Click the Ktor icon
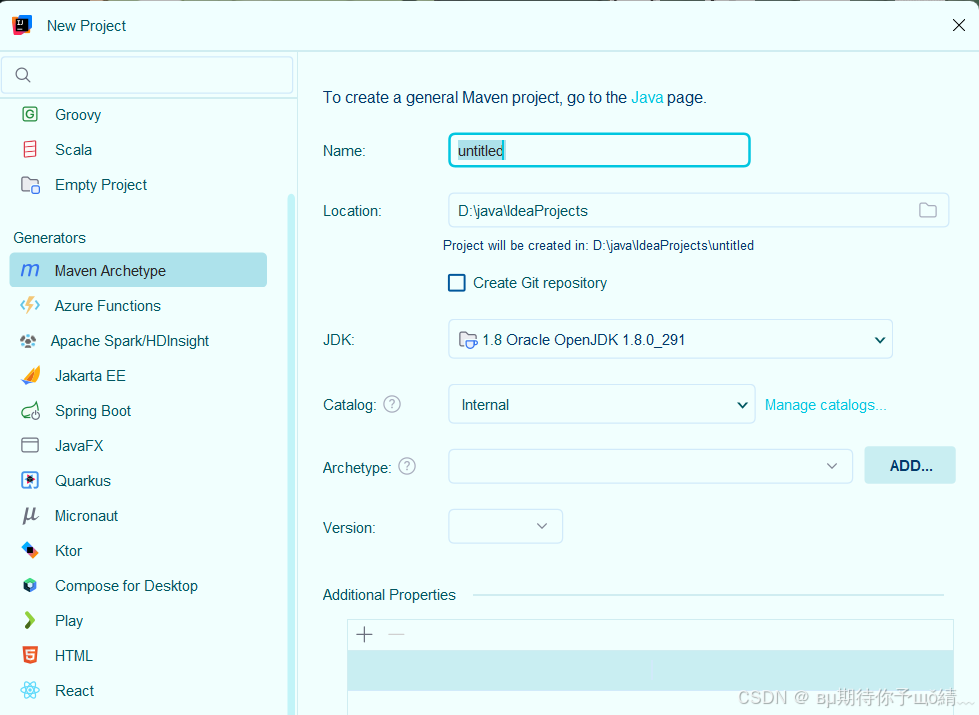This screenshot has height=715, width=979. 30,550
